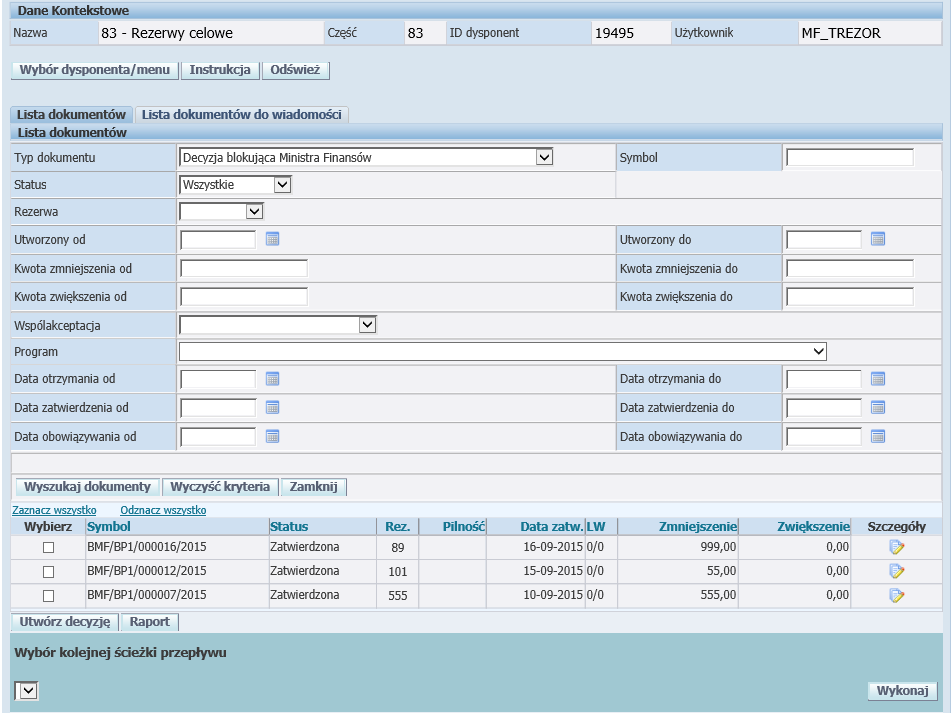Open calendar picker for Utworzony do
Image resolution: width=951 pixels, height=713 pixels.
[878, 239]
